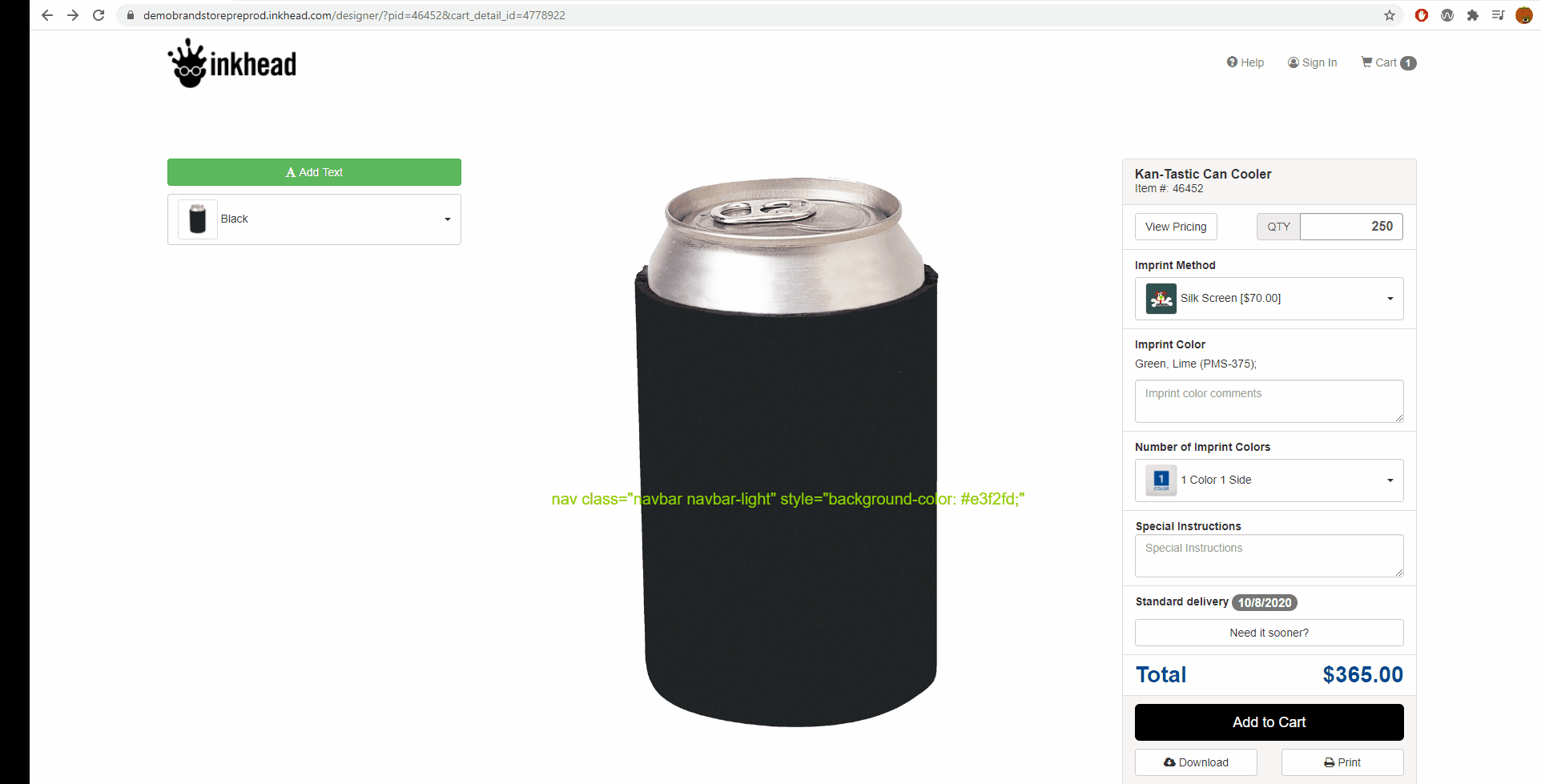Click the browser profile avatar
This screenshot has height=784, width=1541.
tap(1523, 15)
